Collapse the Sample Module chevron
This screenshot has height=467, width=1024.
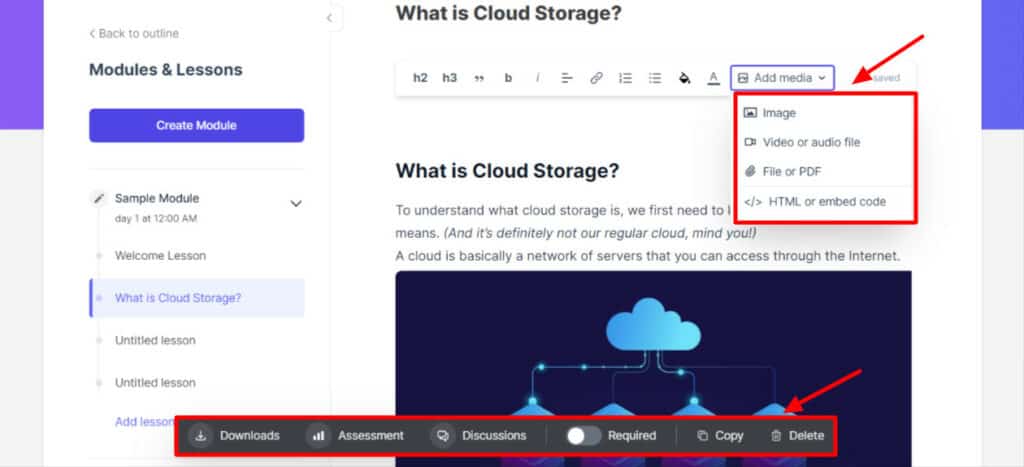tap(295, 204)
